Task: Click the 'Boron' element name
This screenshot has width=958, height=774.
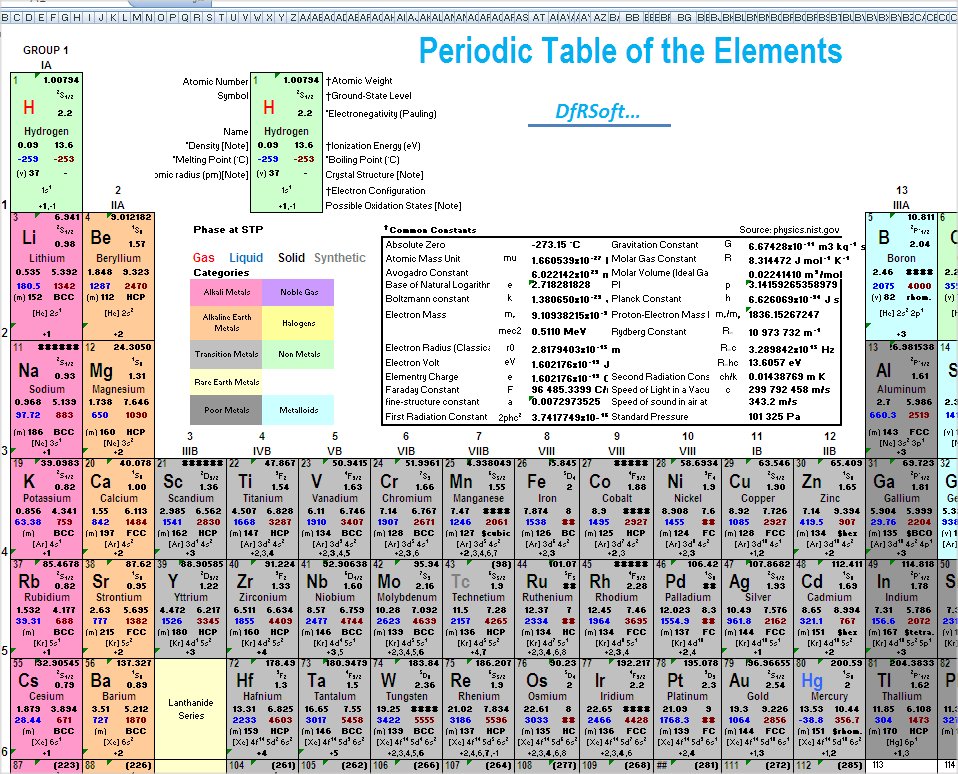Action: (901, 258)
